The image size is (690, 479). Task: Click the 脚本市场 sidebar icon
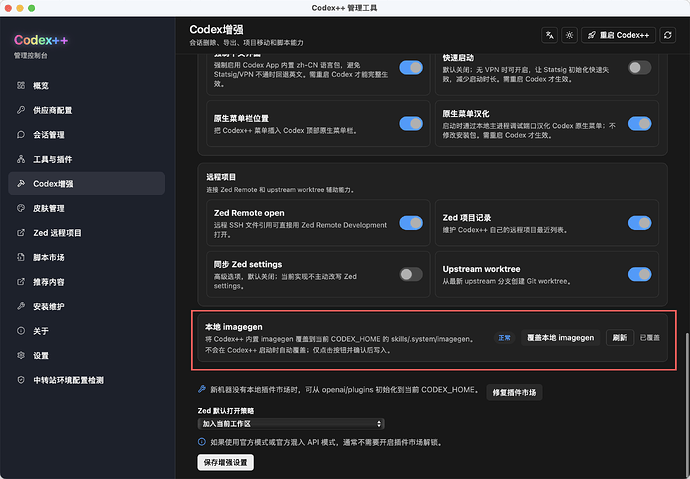(21, 257)
